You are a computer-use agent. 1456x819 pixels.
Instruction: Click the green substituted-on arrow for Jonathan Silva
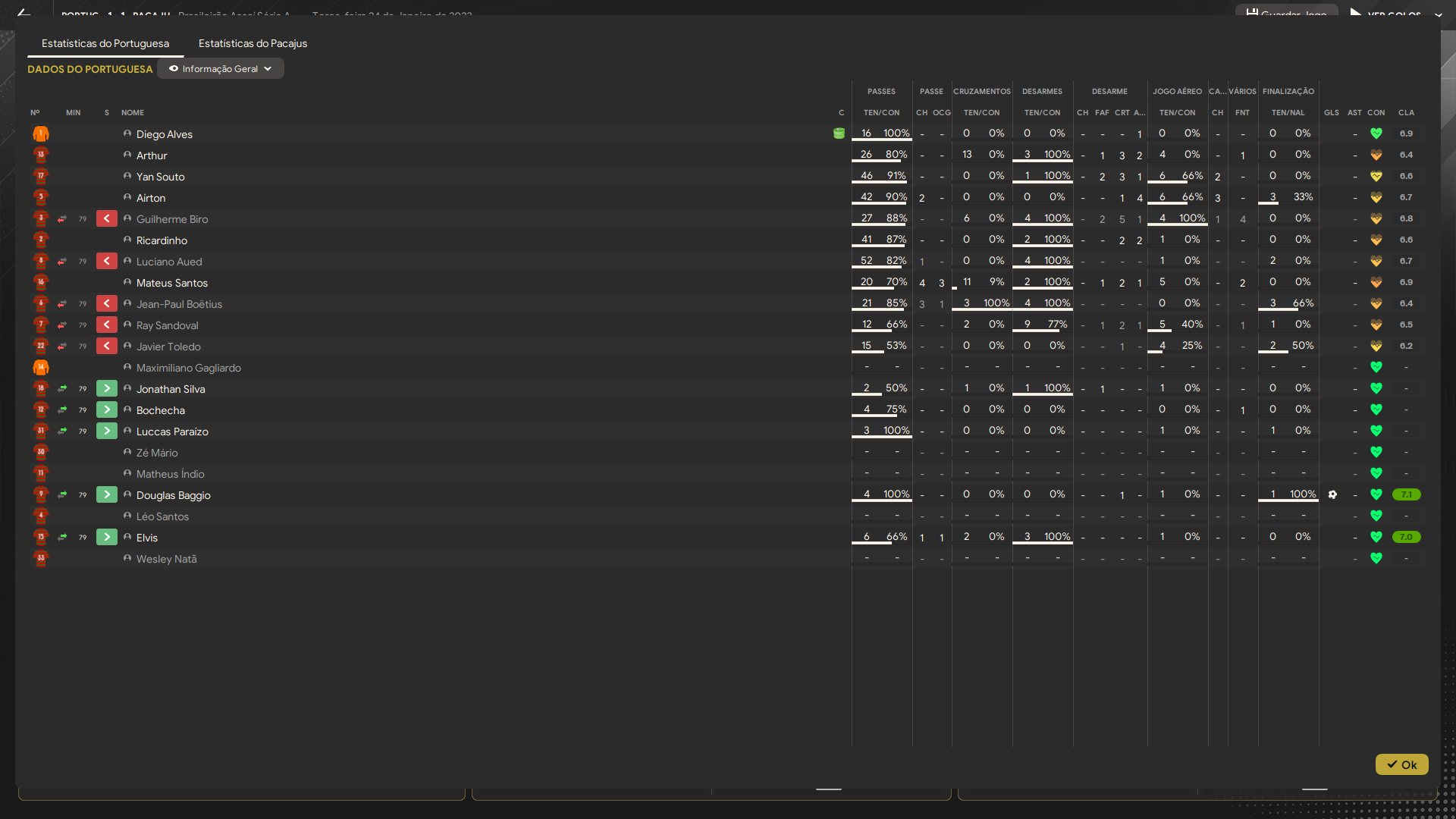pos(107,389)
